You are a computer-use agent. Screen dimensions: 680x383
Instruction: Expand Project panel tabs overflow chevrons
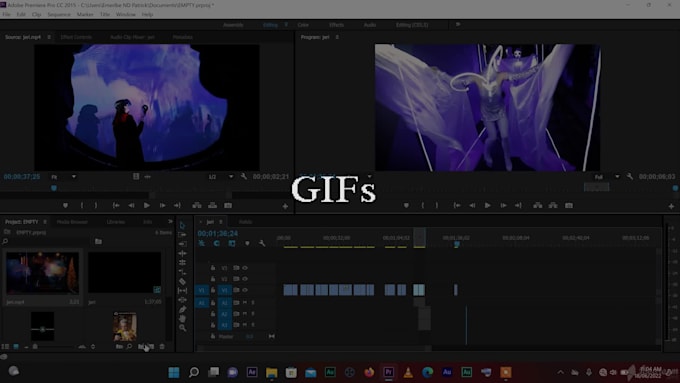tap(170, 222)
